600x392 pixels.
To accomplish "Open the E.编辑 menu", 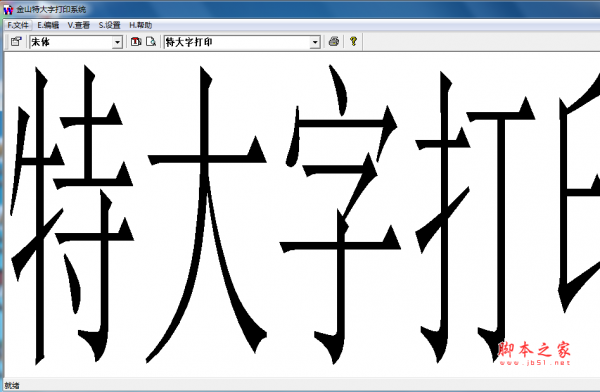I will point(48,25).
